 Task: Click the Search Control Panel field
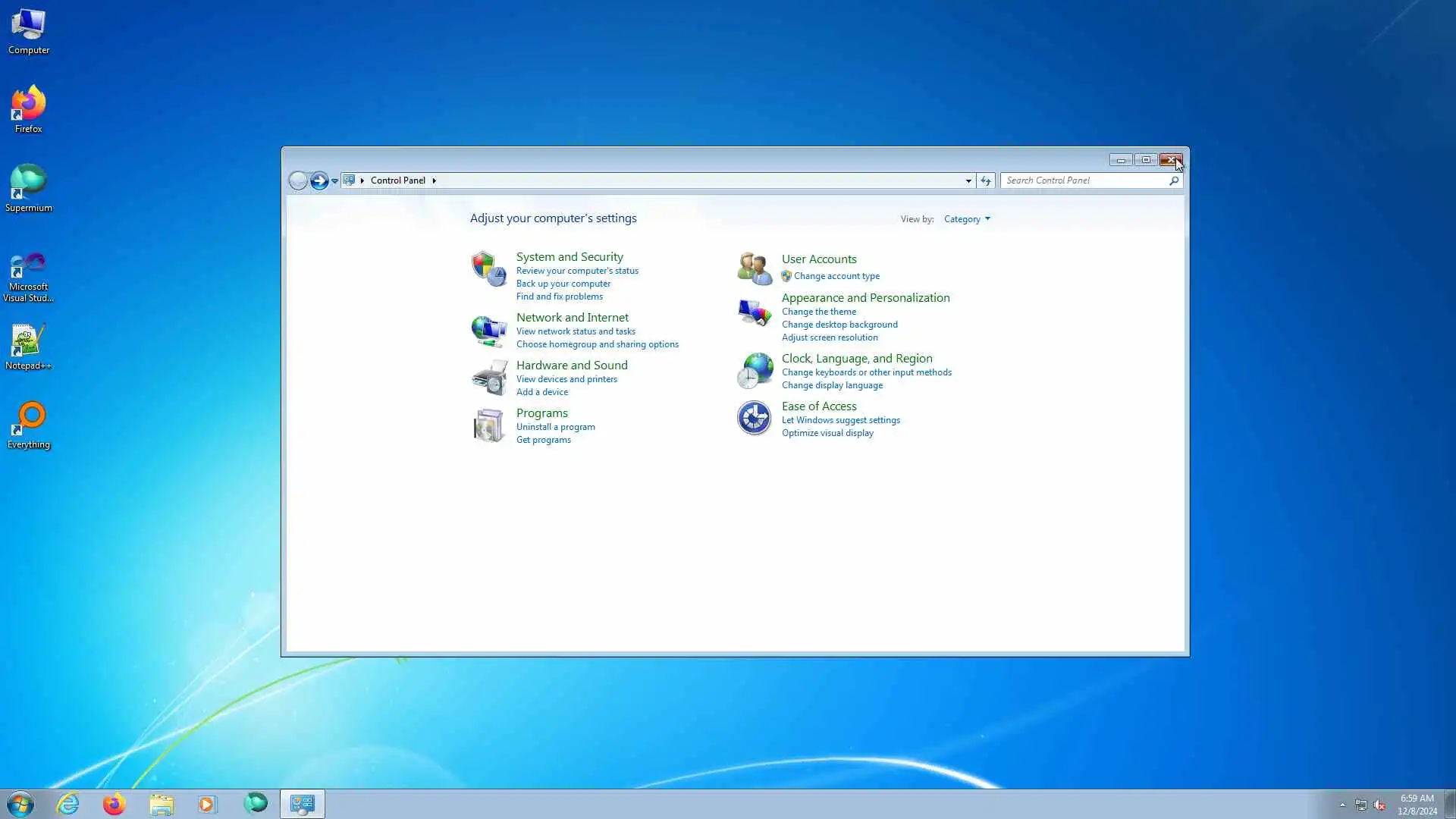[1084, 180]
